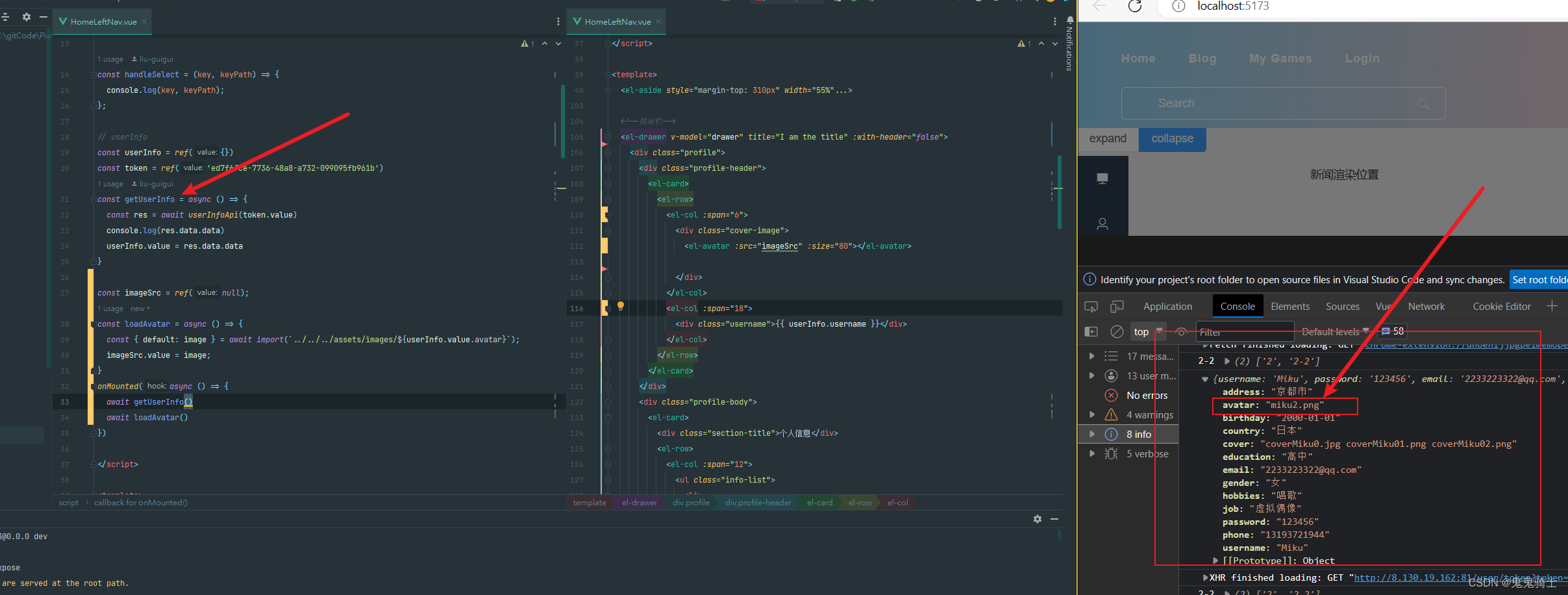Open project panel settings gear
The width and height of the screenshot is (1568, 595).
27,17
